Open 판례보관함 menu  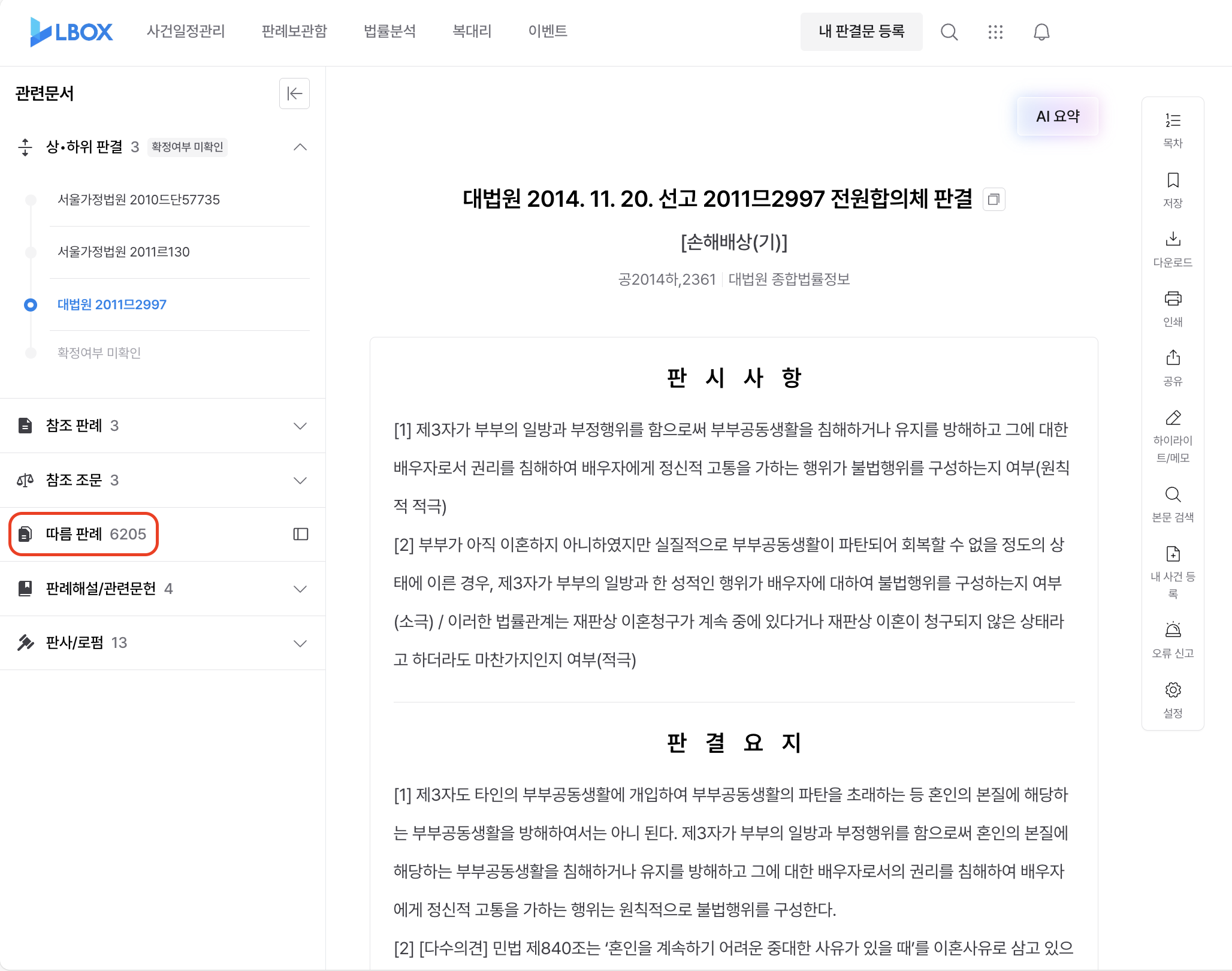(294, 31)
